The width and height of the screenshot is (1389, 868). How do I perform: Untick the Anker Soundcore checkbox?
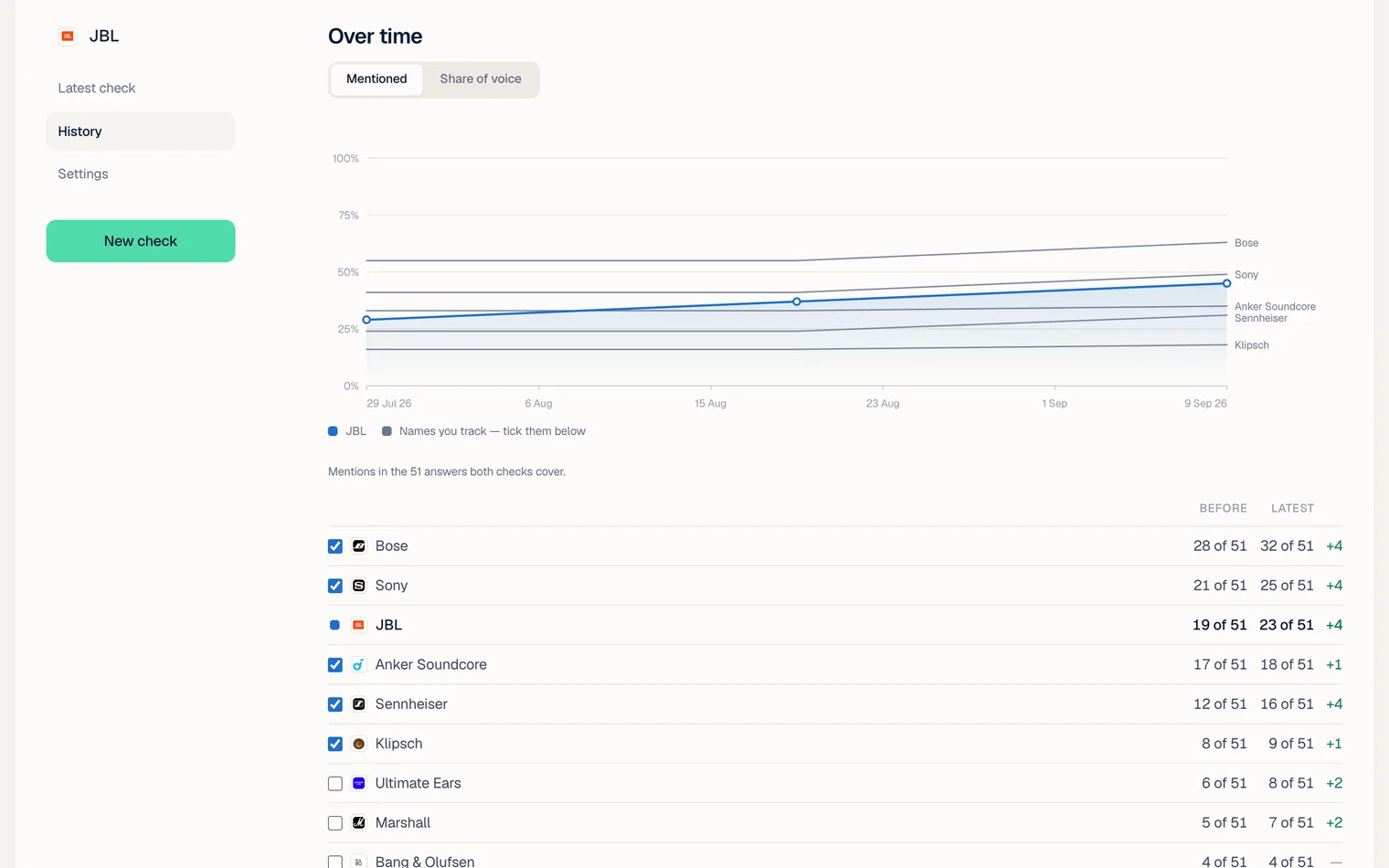pyautogui.click(x=335, y=665)
